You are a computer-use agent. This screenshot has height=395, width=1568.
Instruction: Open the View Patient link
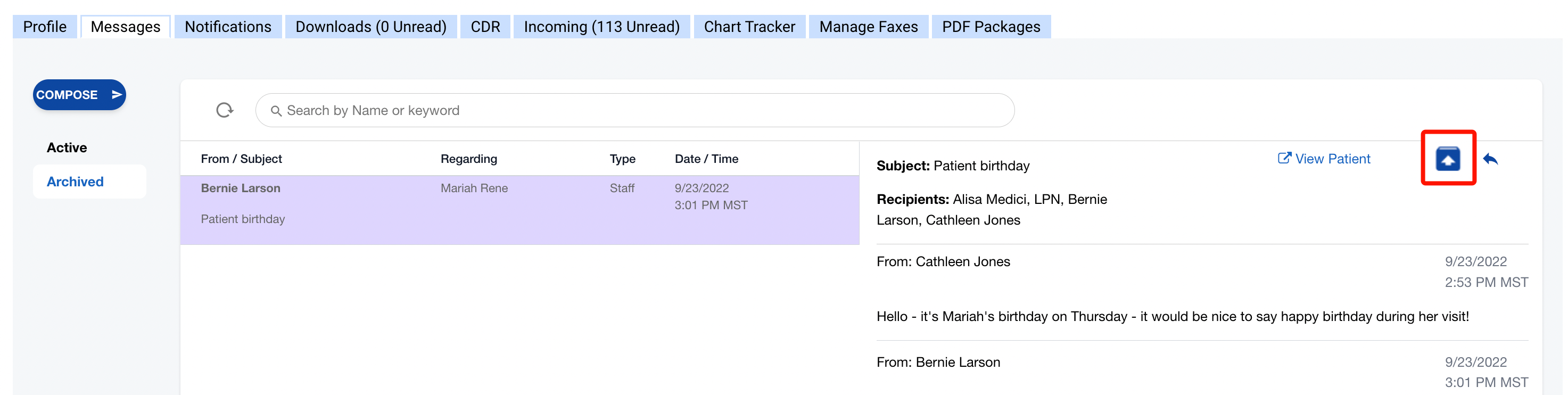point(1332,159)
